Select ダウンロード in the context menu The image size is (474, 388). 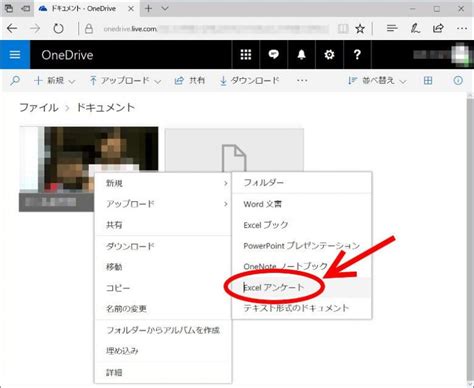coord(163,246)
